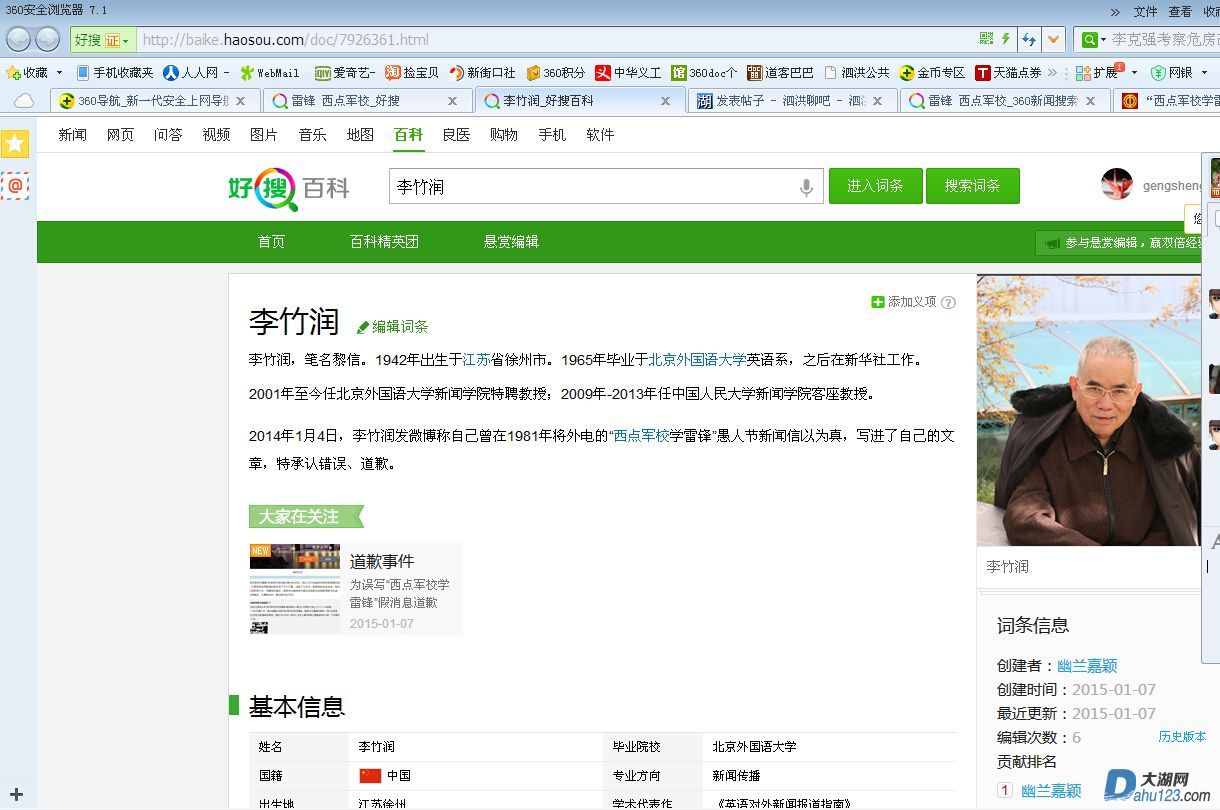Viewport: 1220px width, 810px height.
Task: Expand the 收藏 dropdown arrow
Action: pos(59,72)
